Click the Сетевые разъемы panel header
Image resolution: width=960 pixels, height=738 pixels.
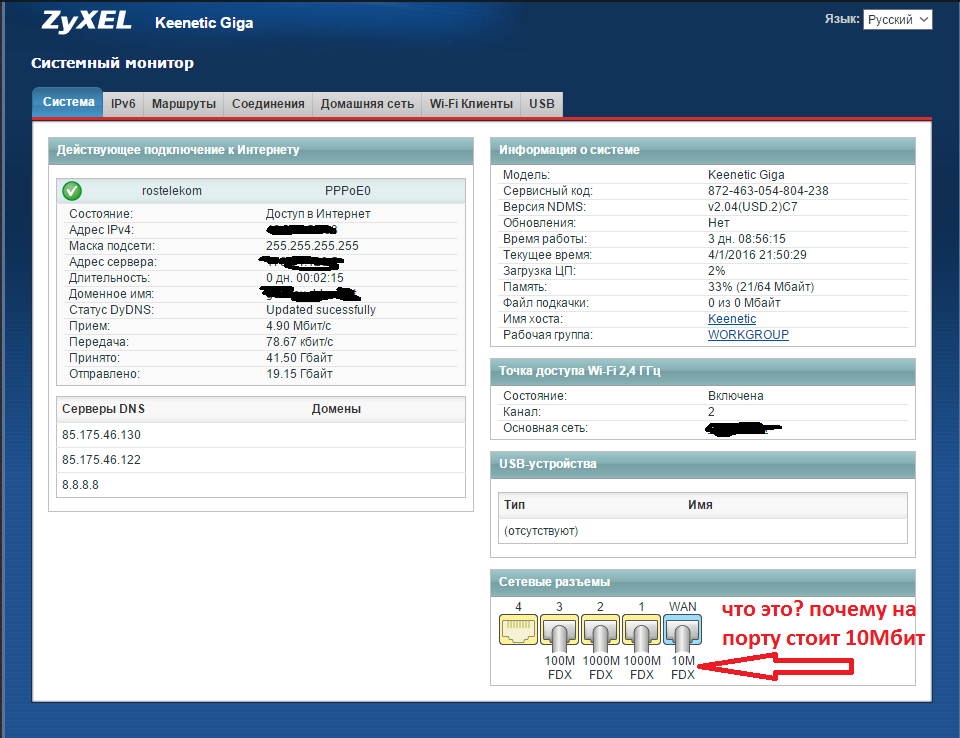pyautogui.click(x=703, y=583)
